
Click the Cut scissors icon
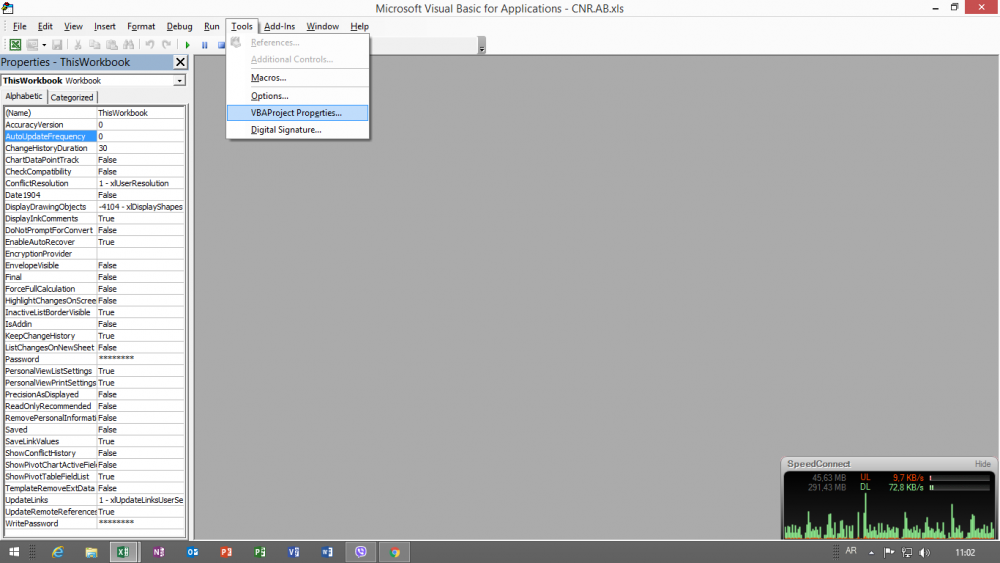pyautogui.click(x=77, y=45)
